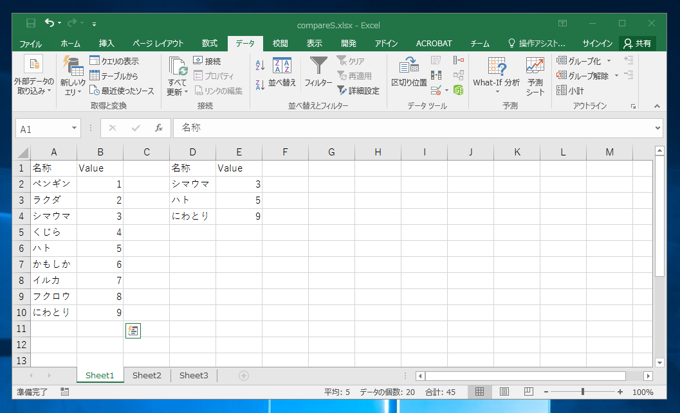Switch to the ACROBAT tab

(x=434, y=43)
